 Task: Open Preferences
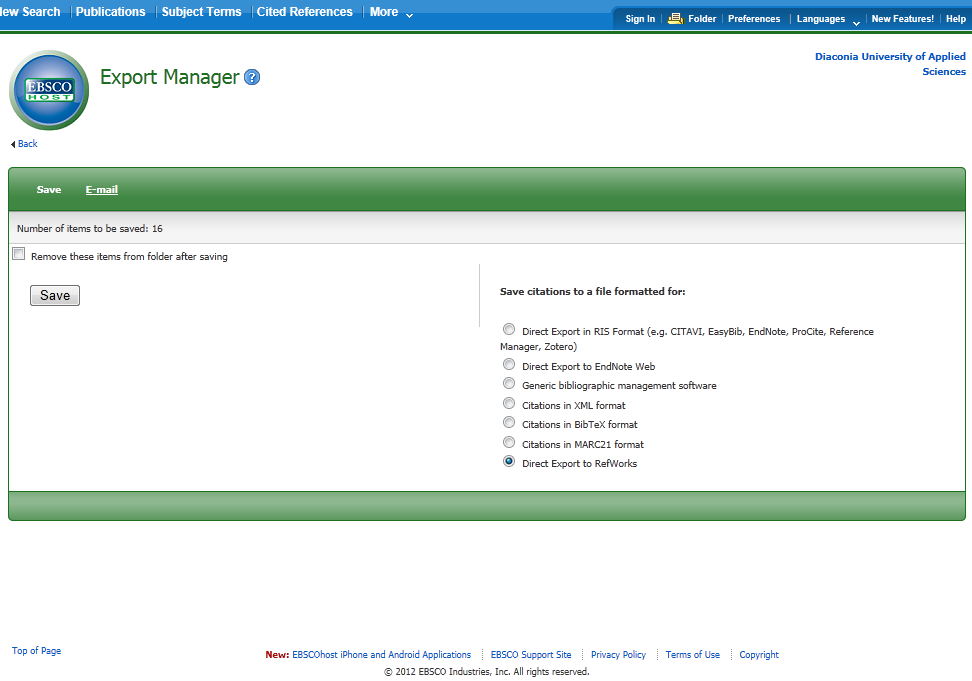click(x=754, y=19)
